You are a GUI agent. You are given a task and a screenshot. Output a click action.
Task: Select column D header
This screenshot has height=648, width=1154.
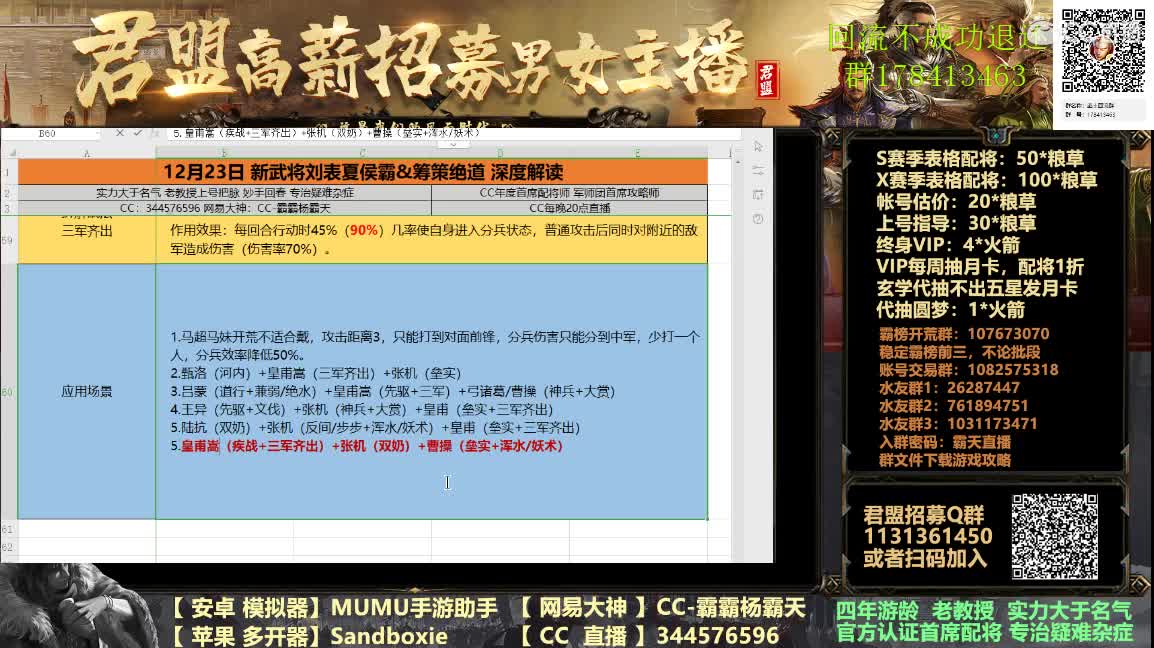pyautogui.click(x=500, y=152)
